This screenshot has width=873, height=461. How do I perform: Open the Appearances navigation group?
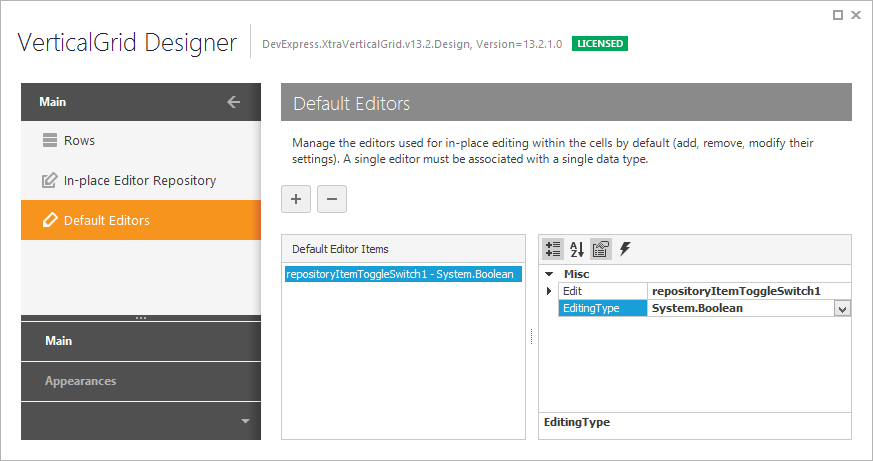(141, 381)
